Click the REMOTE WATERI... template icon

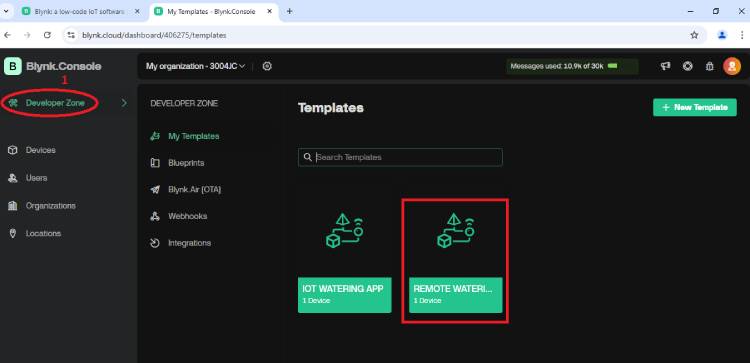point(456,231)
